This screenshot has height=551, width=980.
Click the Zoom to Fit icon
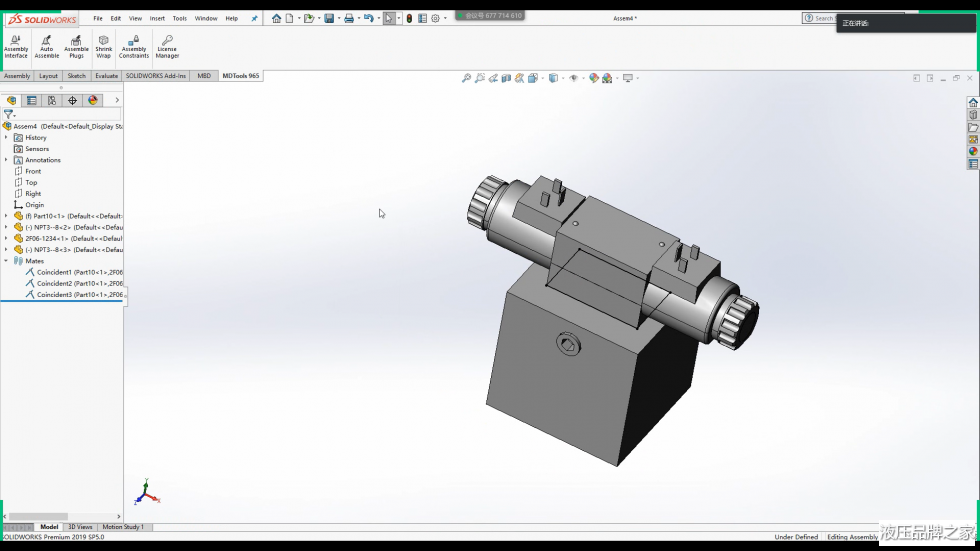[x=466, y=78]
